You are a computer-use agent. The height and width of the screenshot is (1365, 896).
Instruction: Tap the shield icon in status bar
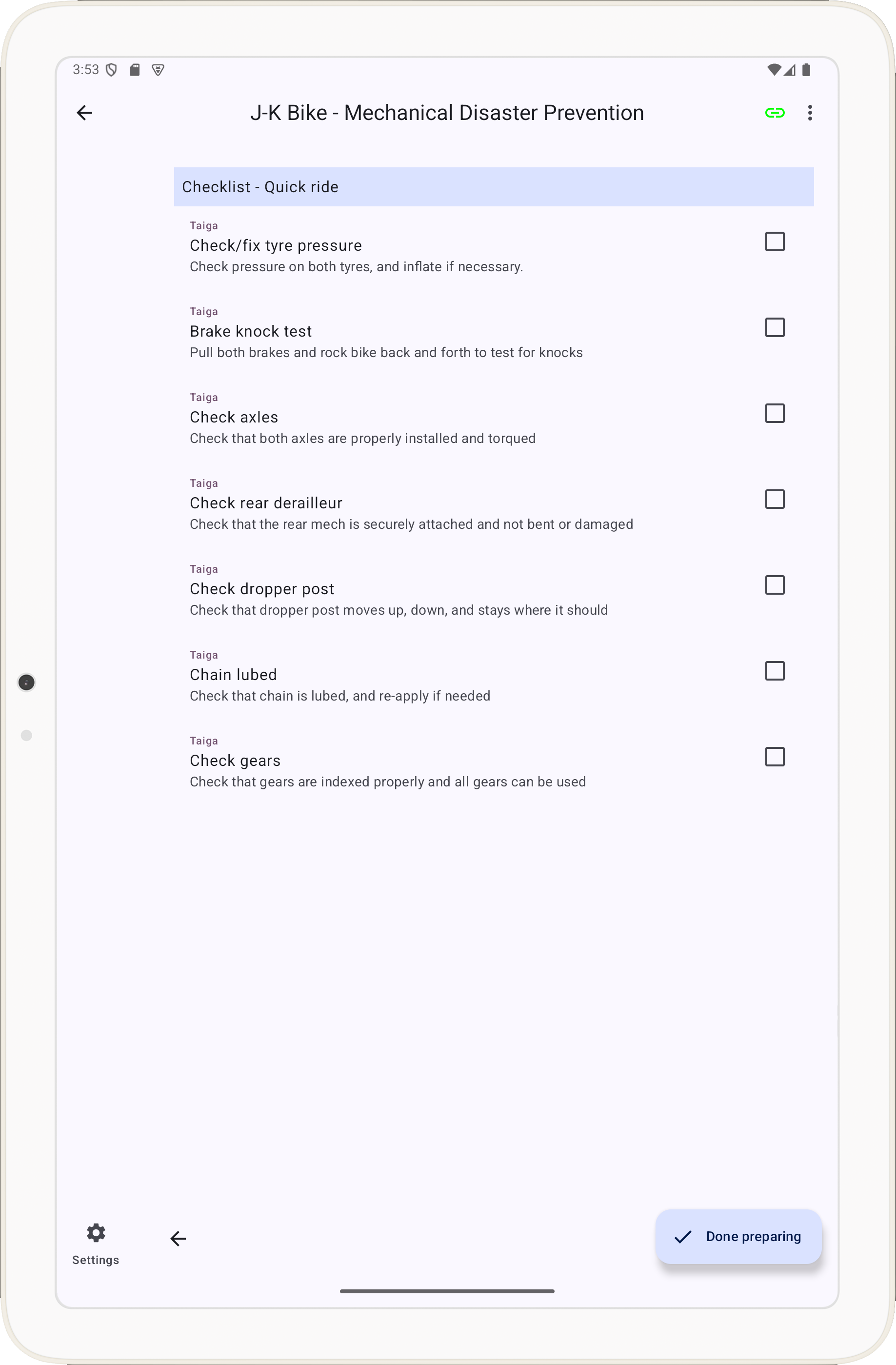pos(112,70)
